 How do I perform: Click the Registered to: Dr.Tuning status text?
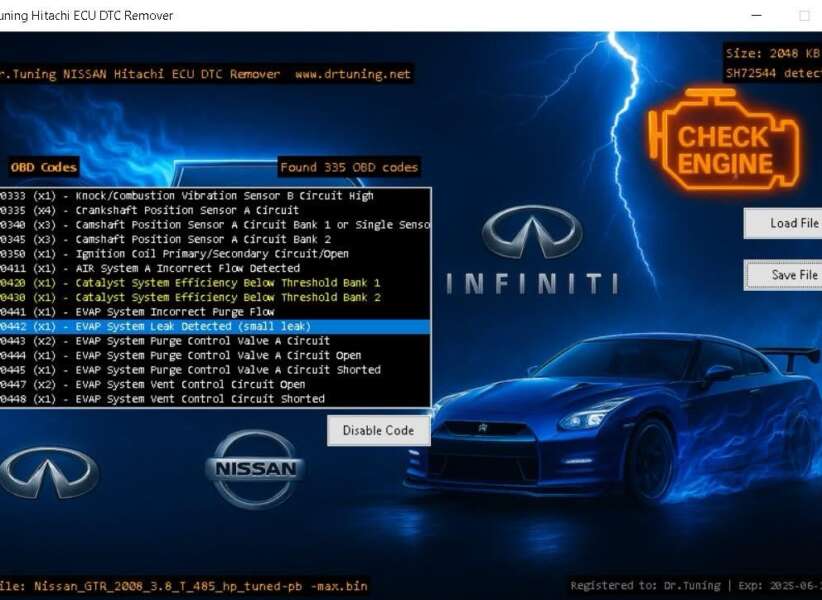645,586
